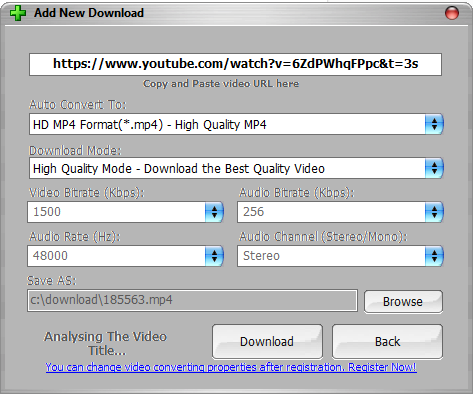473x394 pixels.
Task: Click the green plus icon in title bar
Action: [x=18, y=13]
